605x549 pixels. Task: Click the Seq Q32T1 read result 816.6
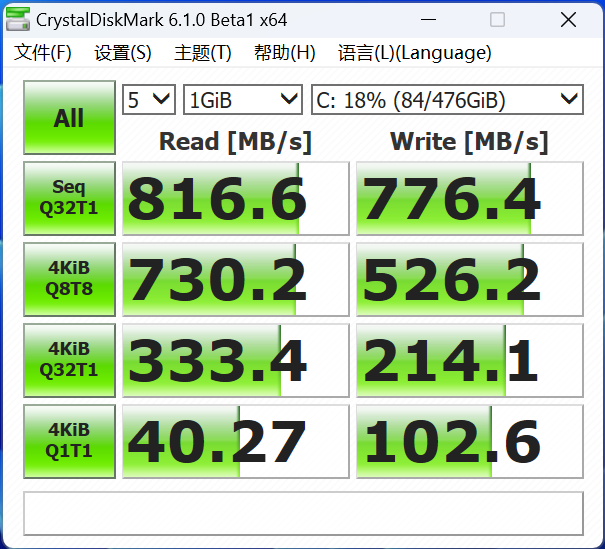click(235, 198)
